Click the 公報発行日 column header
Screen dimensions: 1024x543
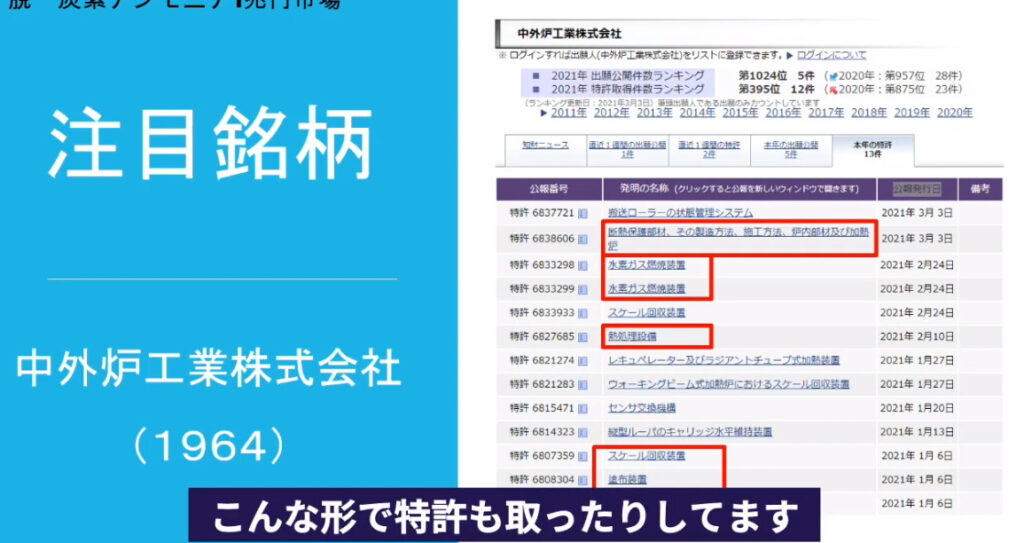pos(917,189)
